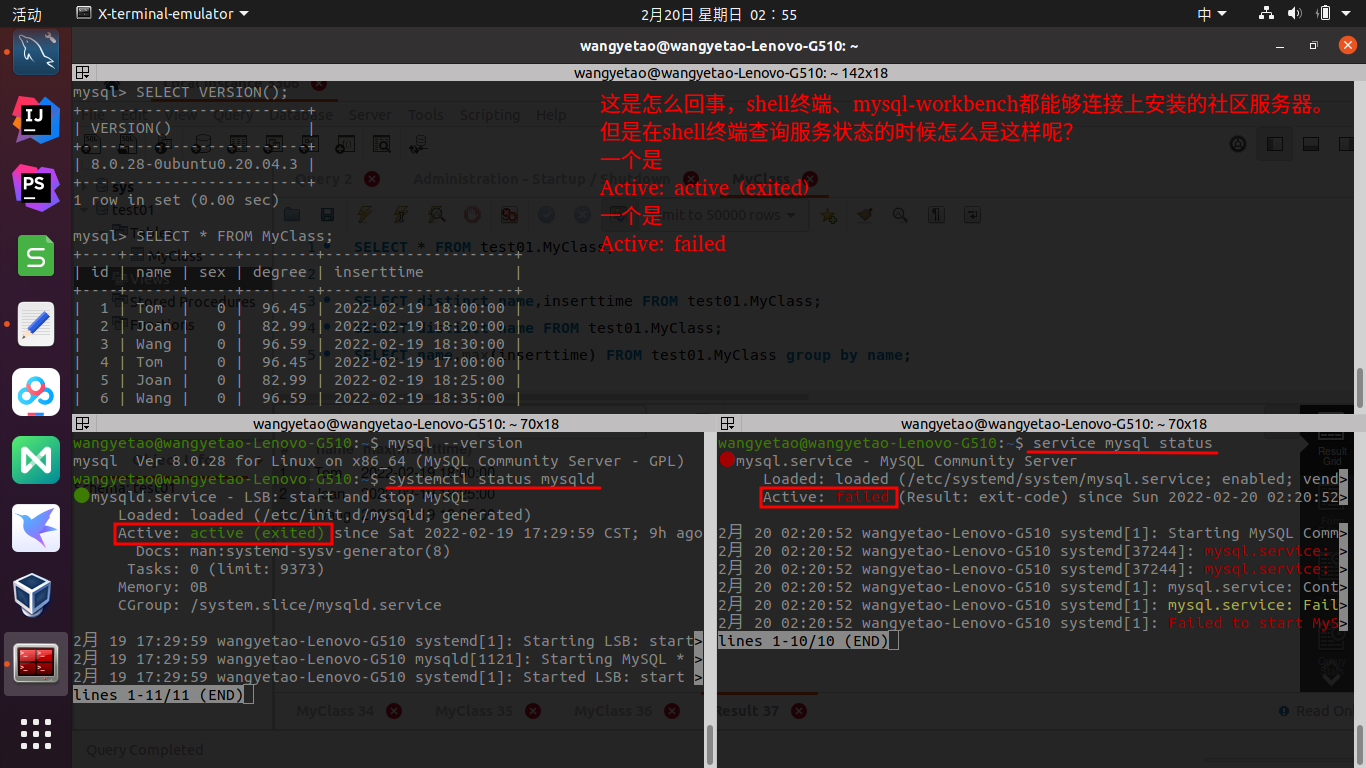
Task: Click the 'SELECT VERSION();' command line
Action: pos(180,91)
